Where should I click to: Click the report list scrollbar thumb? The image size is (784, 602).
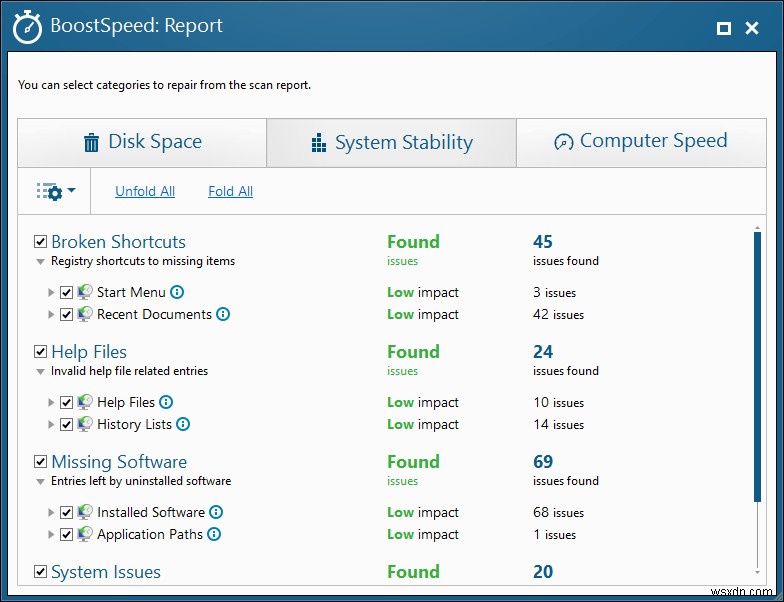point(758,366)
